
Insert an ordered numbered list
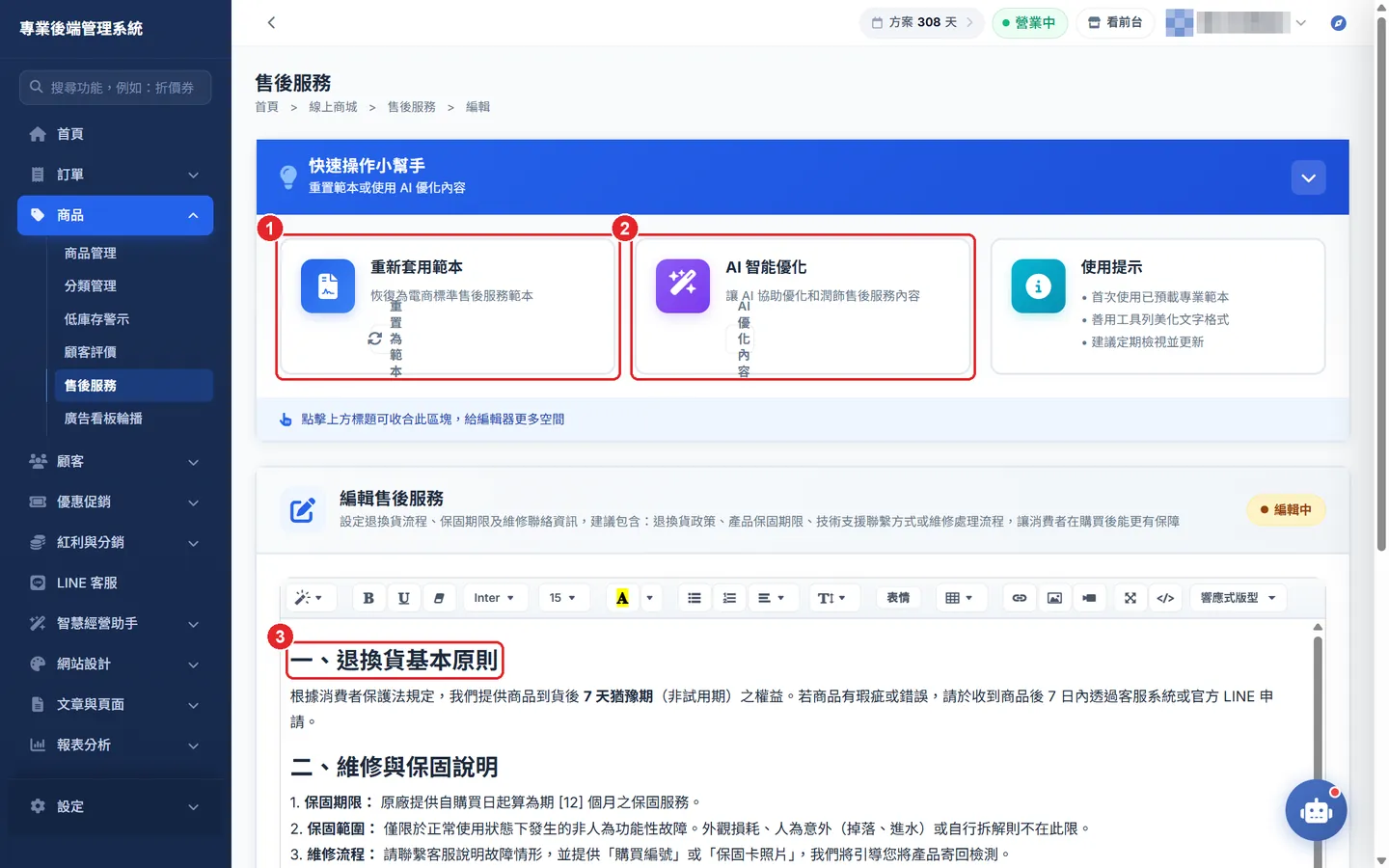coord(729,598)
